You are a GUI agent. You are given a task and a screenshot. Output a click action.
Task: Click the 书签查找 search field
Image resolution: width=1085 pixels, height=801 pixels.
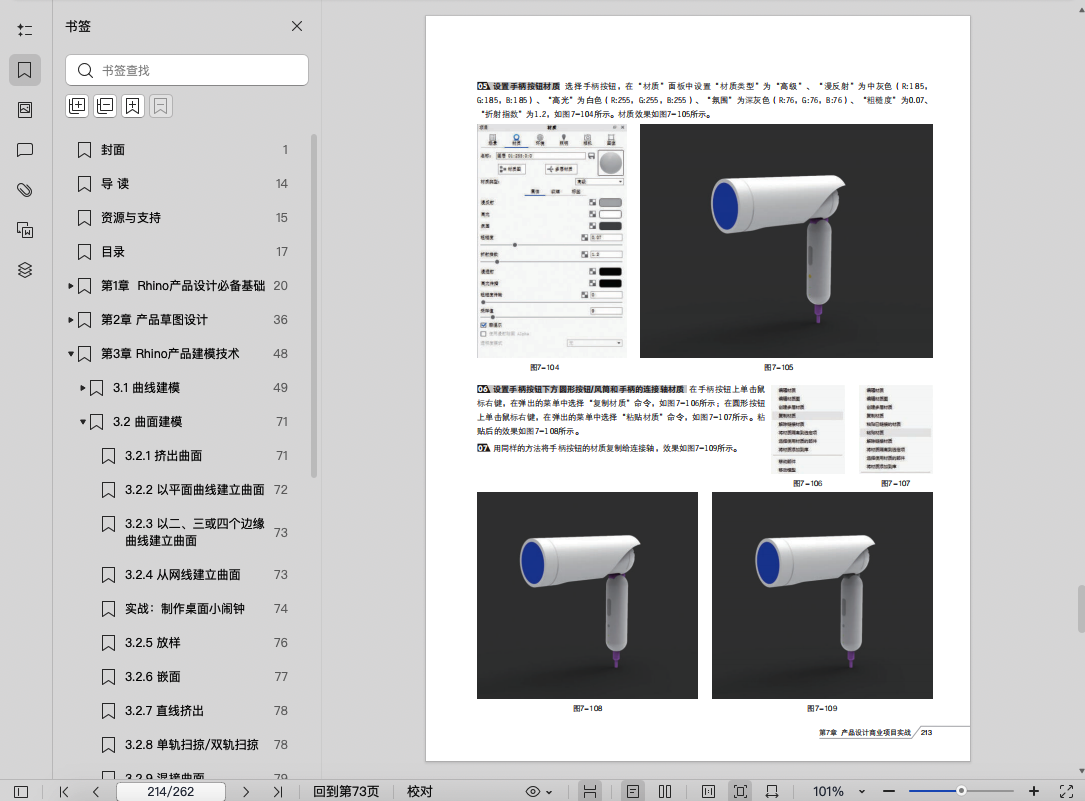pyautogui.click(x=187, y=71)
